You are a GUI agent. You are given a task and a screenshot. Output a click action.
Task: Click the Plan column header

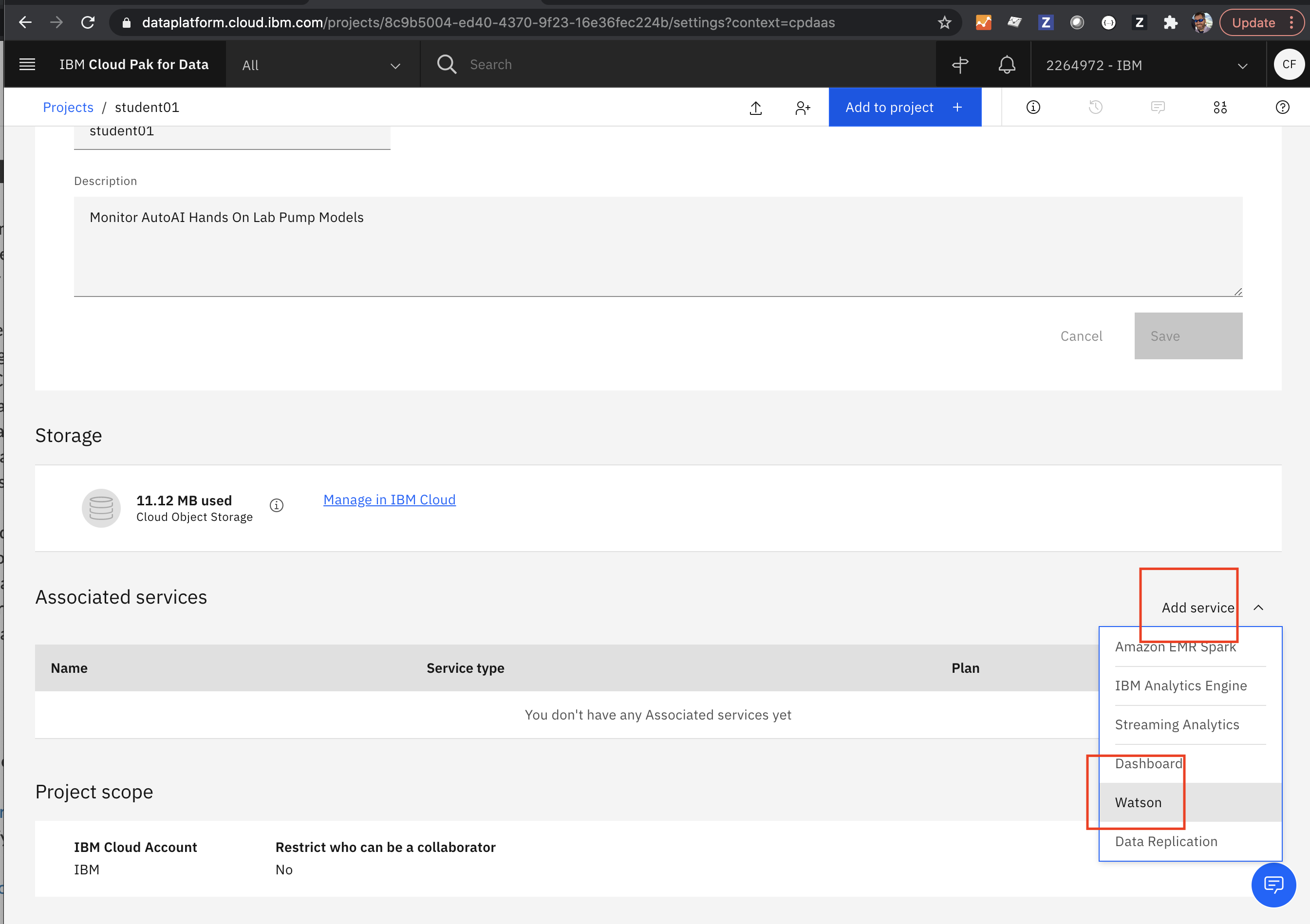tap(965, 668)
